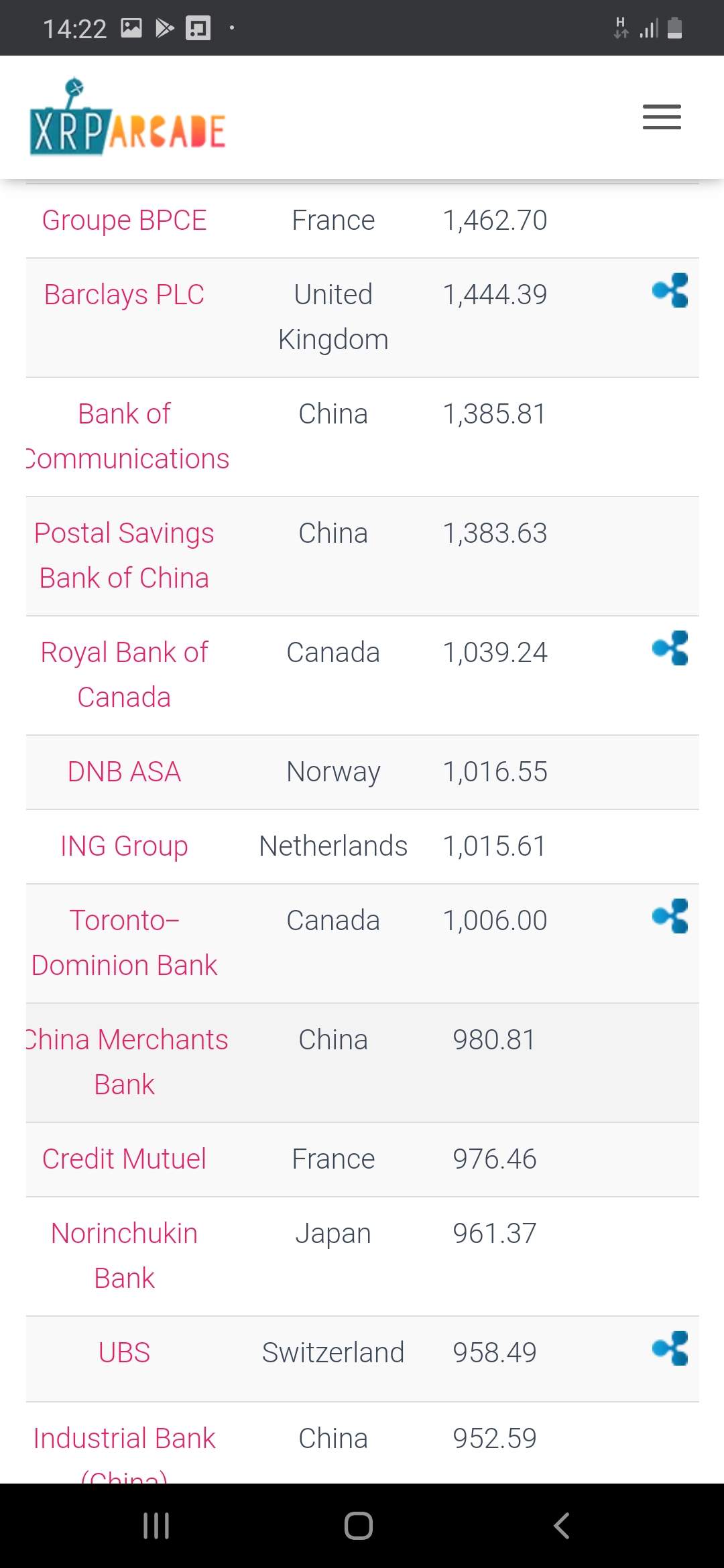Open the hamburger navigation menu

(x=662, y=117)
